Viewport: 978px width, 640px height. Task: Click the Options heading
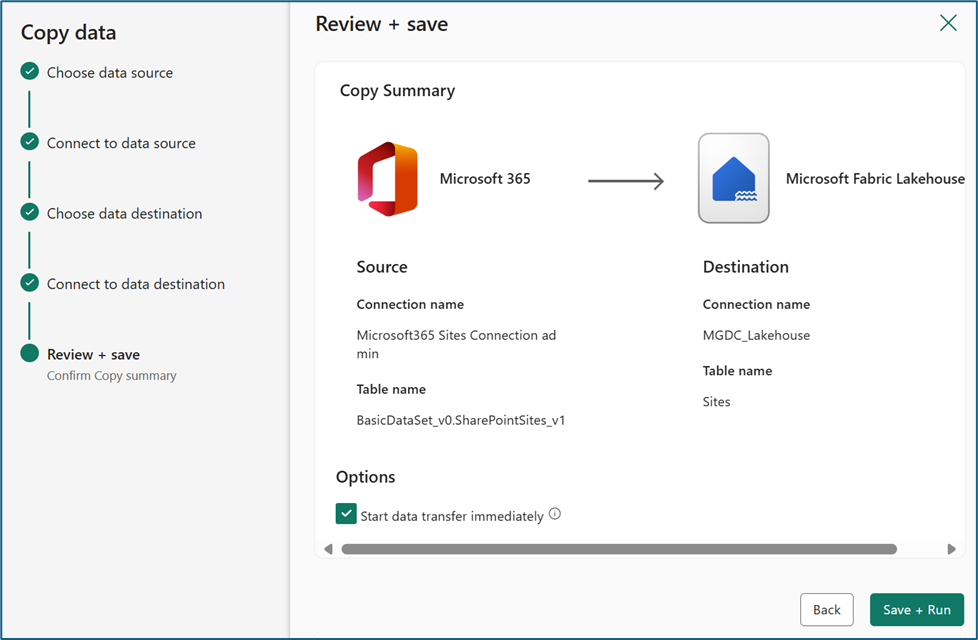(x=366, y=477)
